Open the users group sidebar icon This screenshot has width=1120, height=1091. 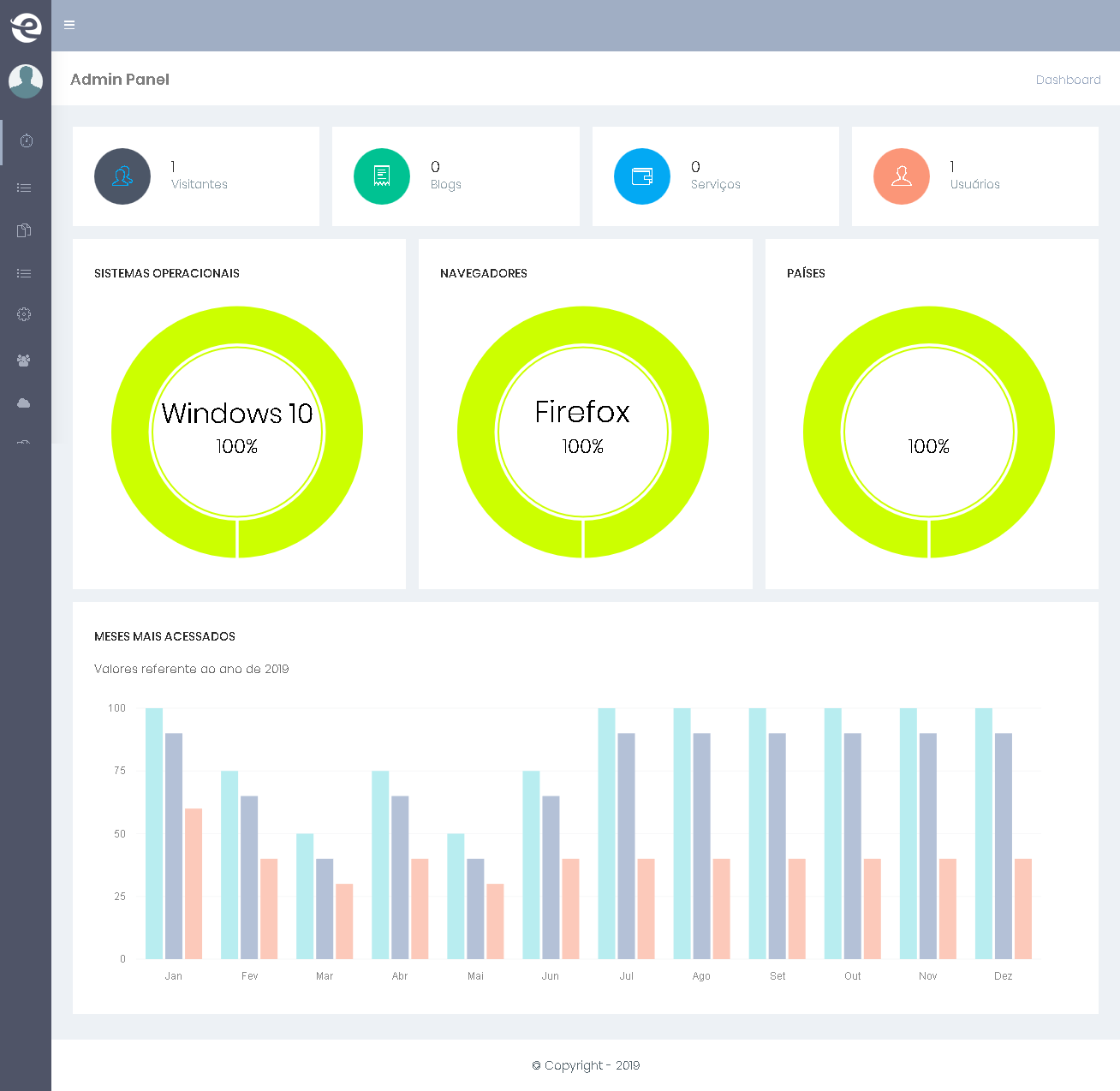(24, 361)
